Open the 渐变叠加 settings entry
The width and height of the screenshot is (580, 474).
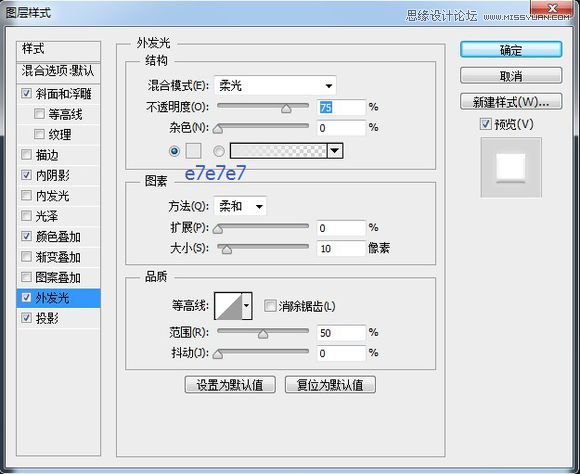coord(58,257)
